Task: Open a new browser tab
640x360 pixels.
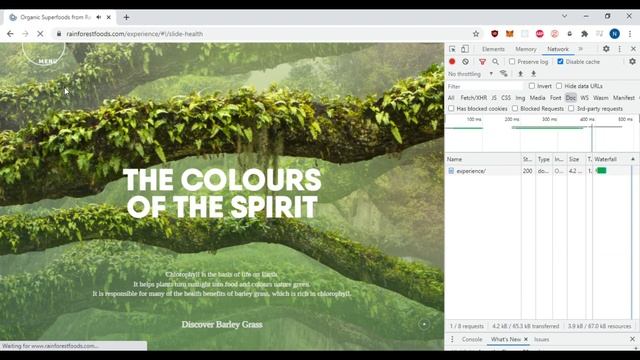Action: [127, 17]
